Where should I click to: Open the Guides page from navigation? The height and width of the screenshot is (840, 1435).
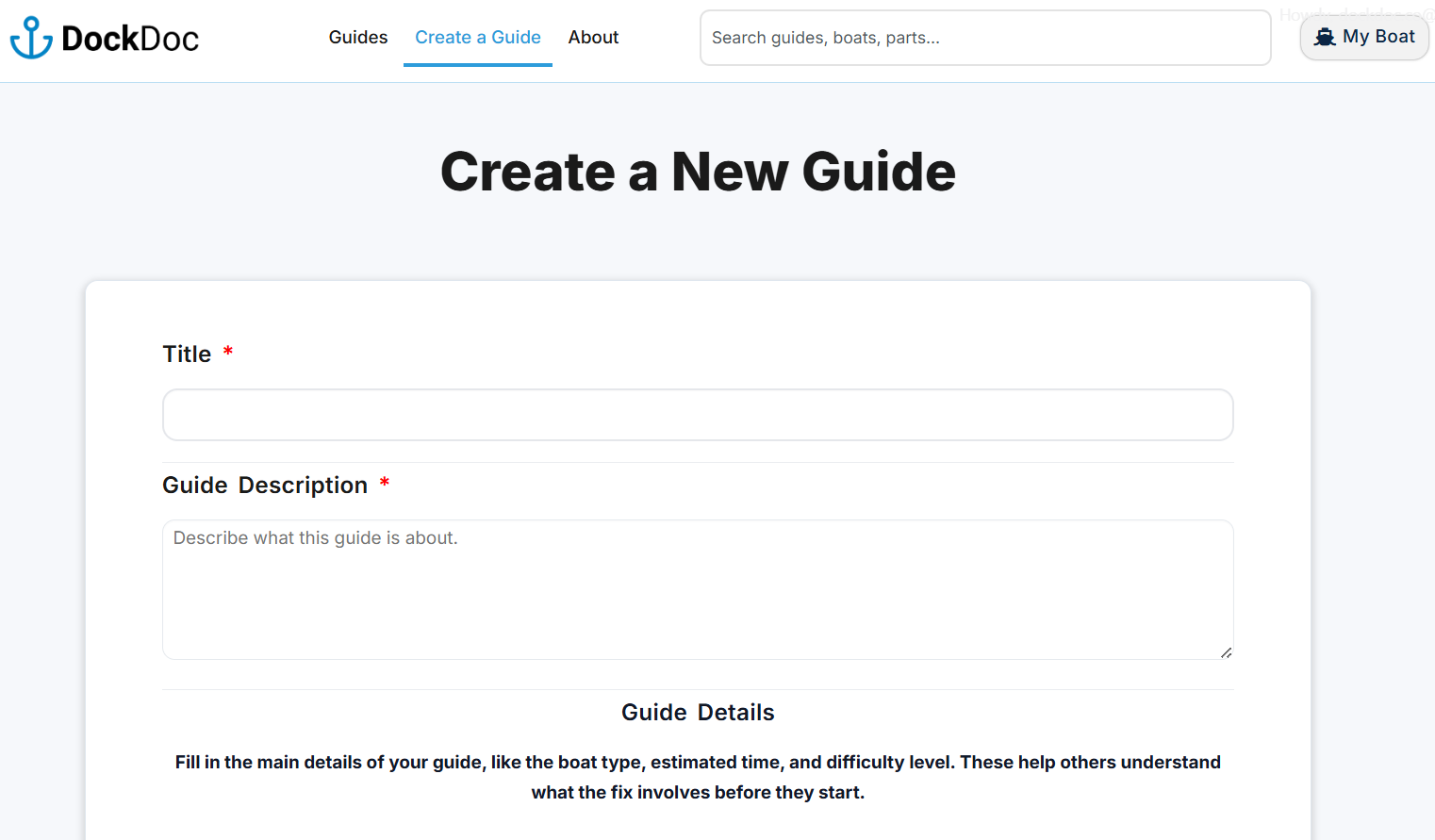click(357, 38)
